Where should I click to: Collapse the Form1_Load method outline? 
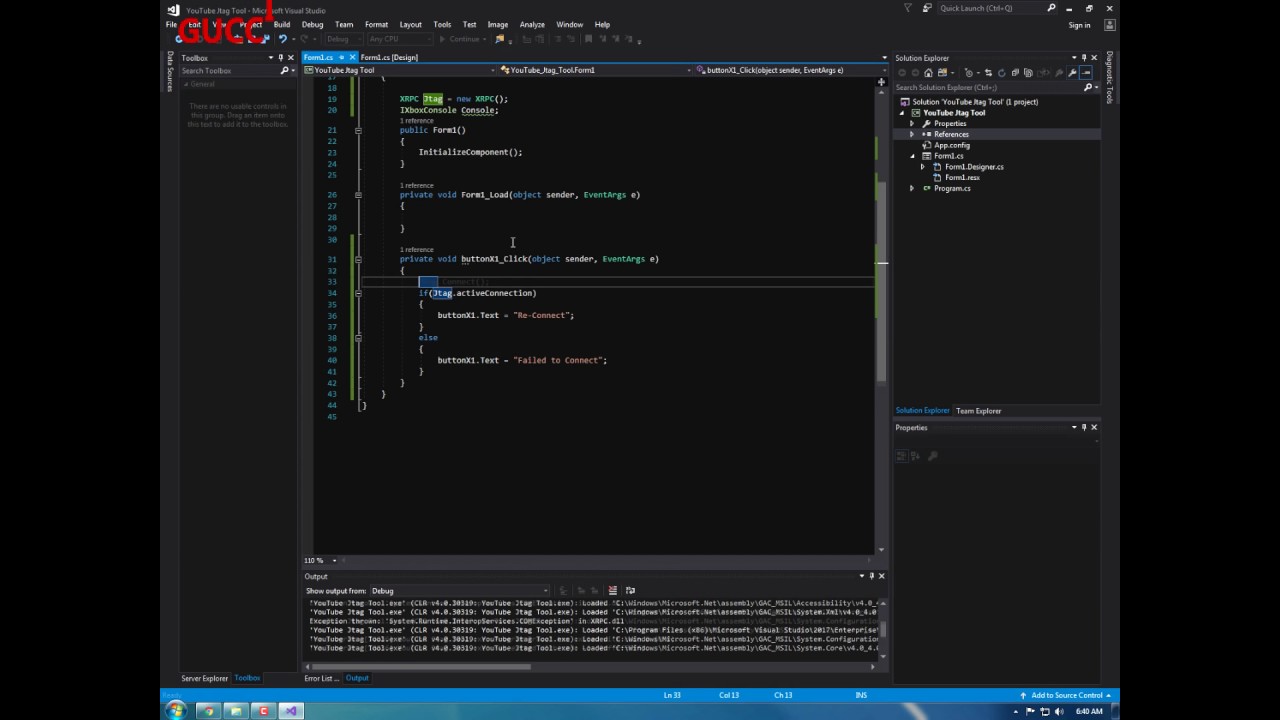point(358,195)
